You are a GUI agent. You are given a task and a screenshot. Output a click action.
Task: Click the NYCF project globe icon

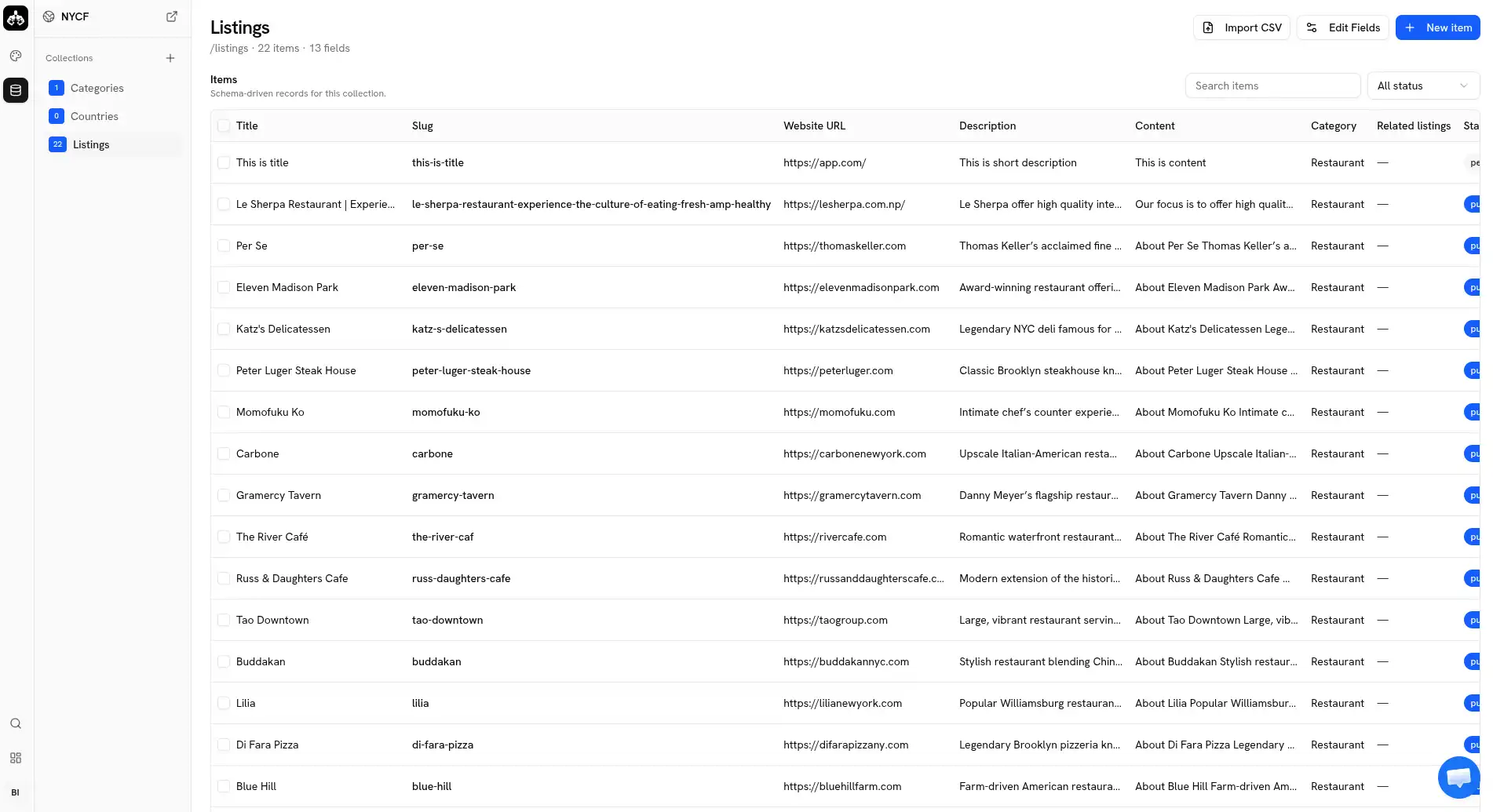[x=49, y=16]
